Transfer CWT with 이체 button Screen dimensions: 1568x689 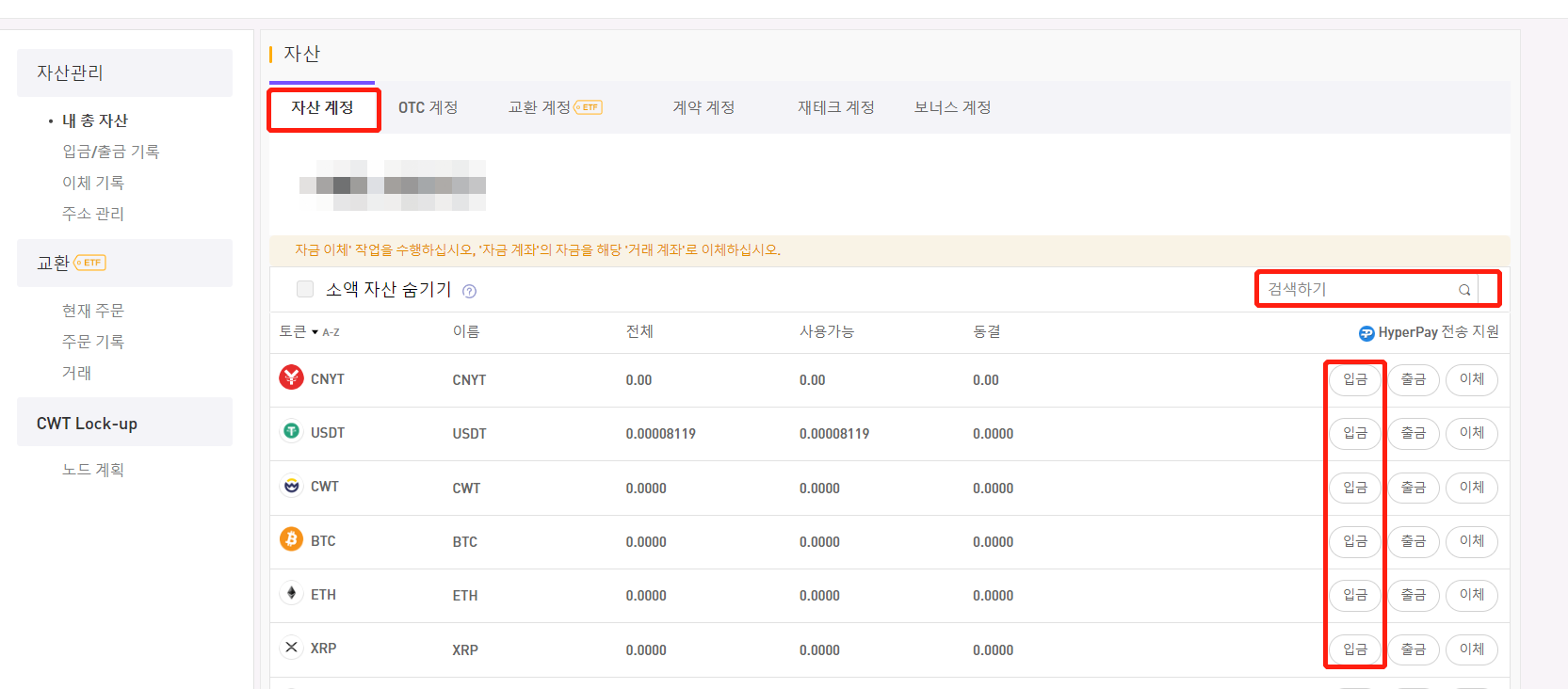tap(1472, 488)
